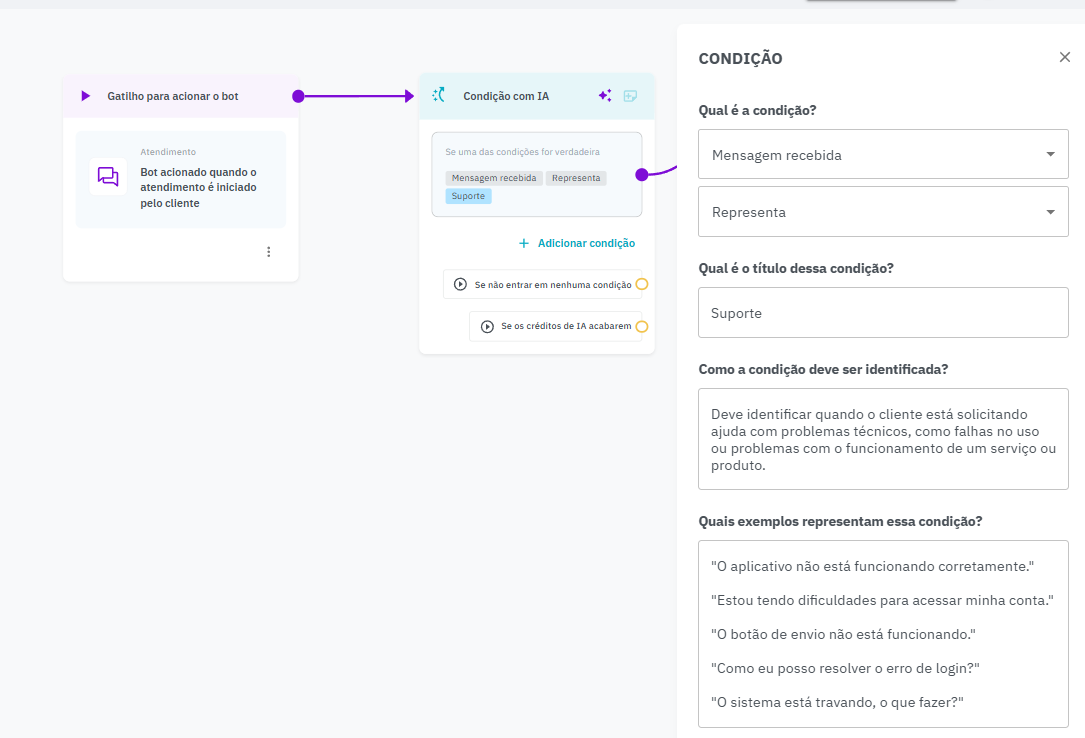Click play icon beside 'Se os créditos de IA acabarem'
The height and width of the screenshot is (738, 1085).
[x=487, y=326]
